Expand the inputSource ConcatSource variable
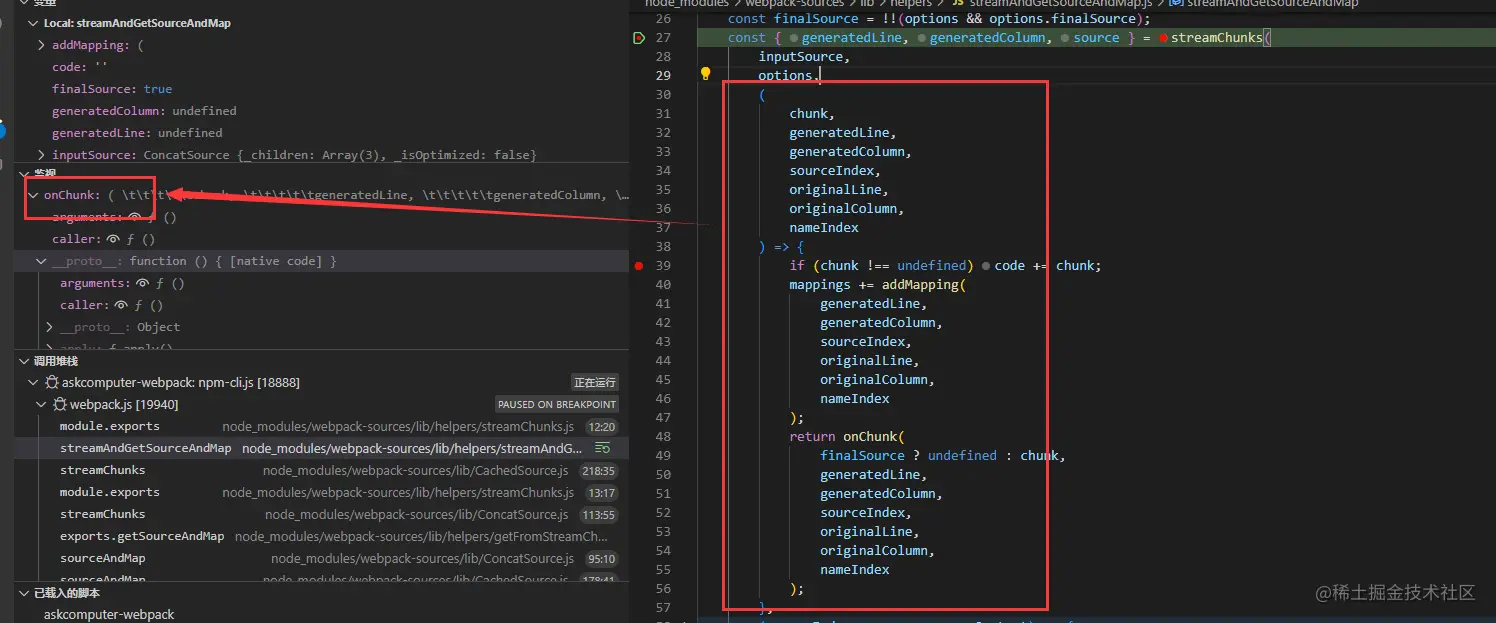1496x623 pixels. tap(41, 155)
